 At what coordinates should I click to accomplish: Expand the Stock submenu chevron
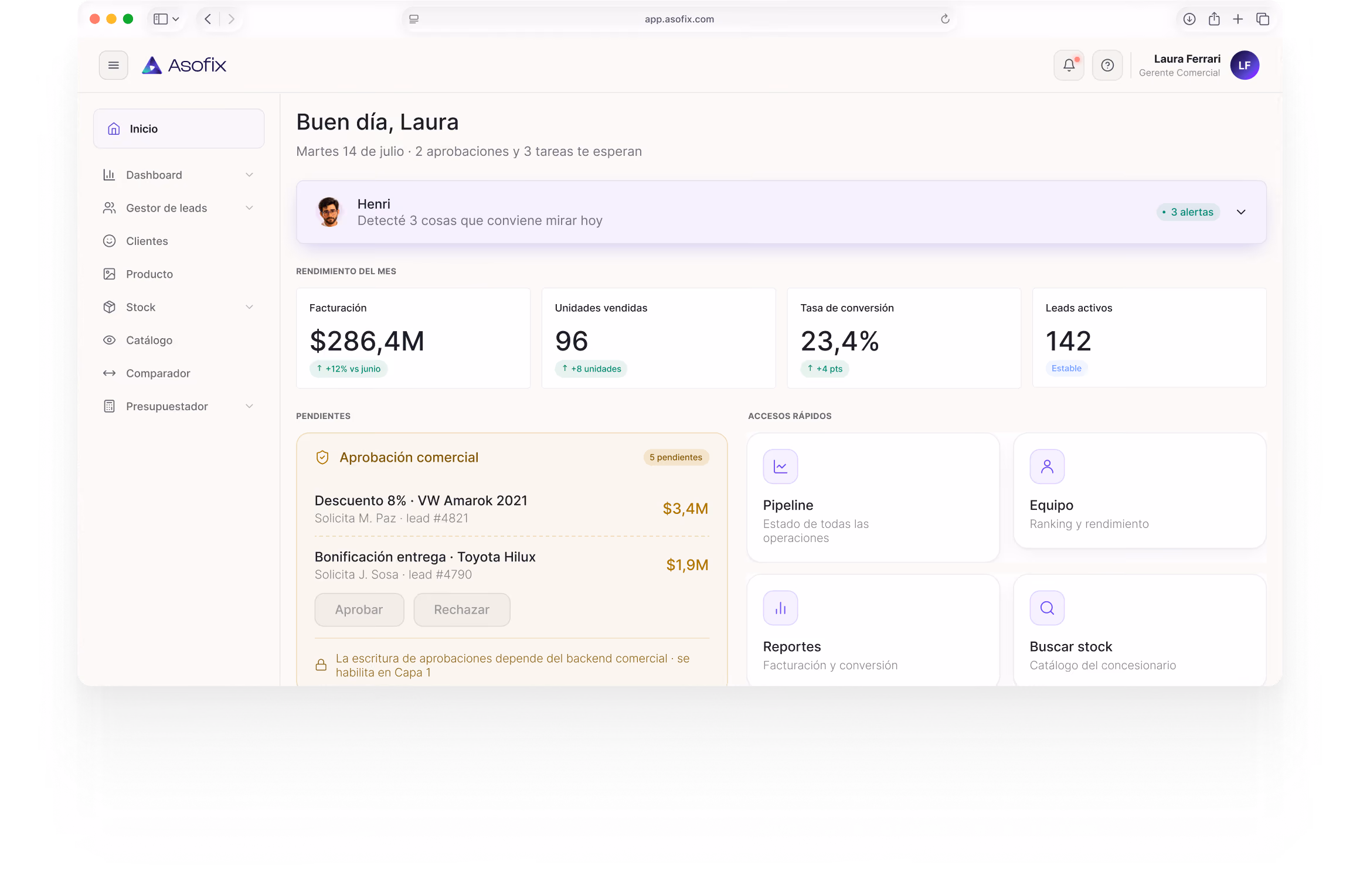click(250, 307)
